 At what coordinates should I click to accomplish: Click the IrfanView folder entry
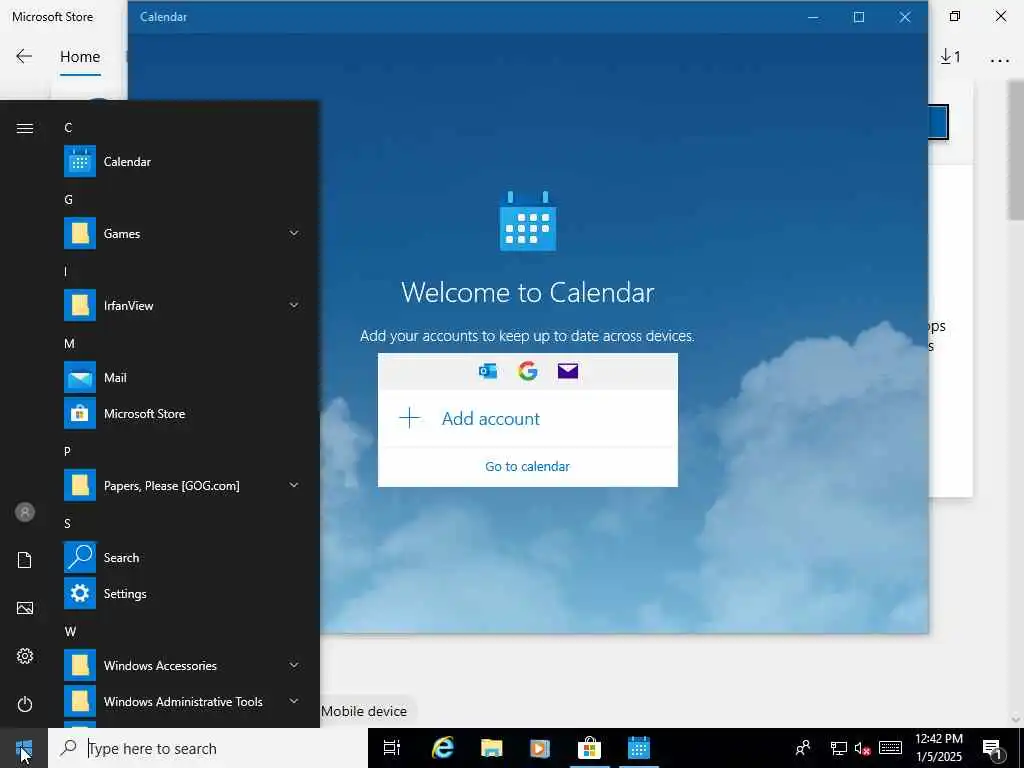(182, 305)
